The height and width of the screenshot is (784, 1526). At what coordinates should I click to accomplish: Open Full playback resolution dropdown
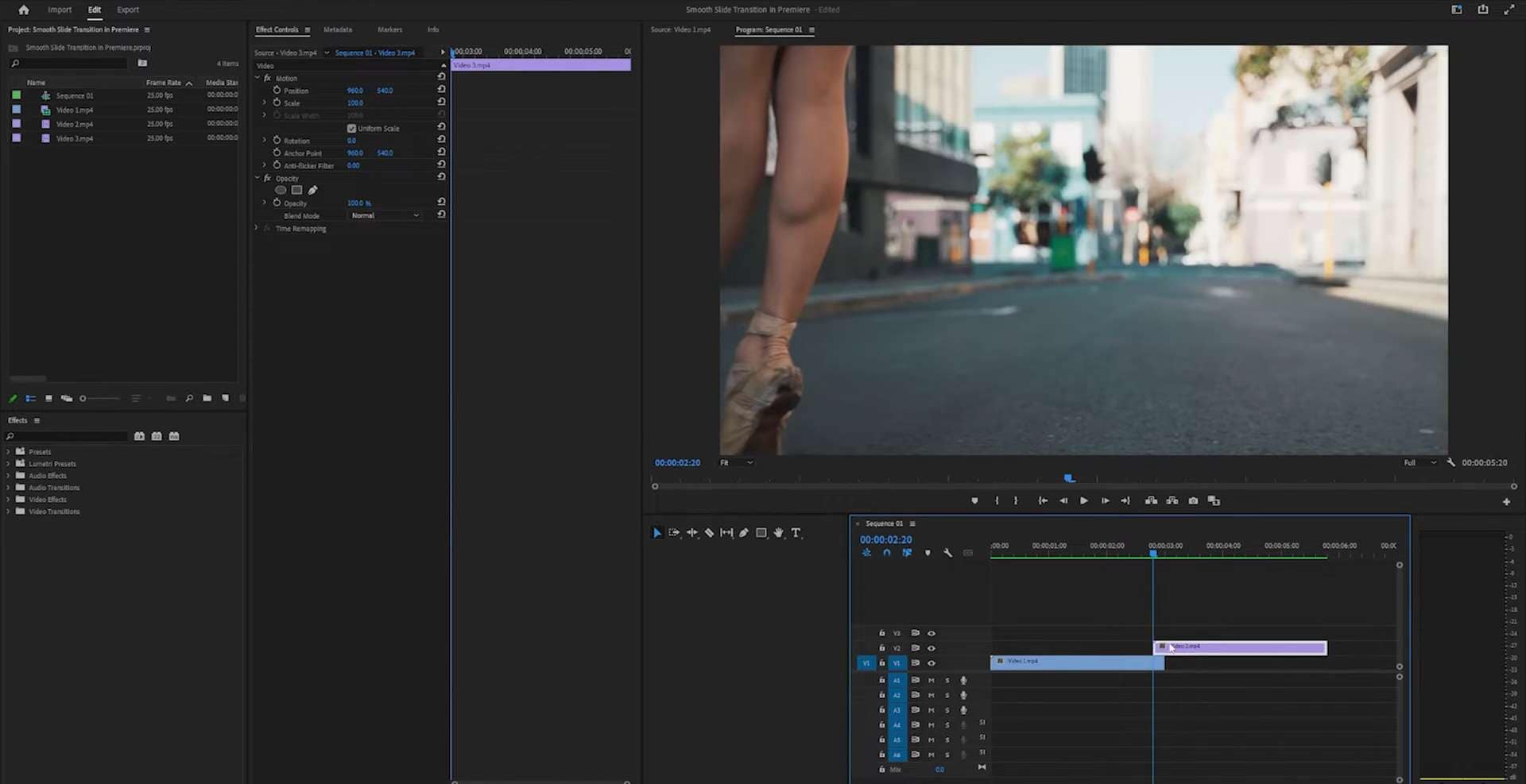[1419, 462]
